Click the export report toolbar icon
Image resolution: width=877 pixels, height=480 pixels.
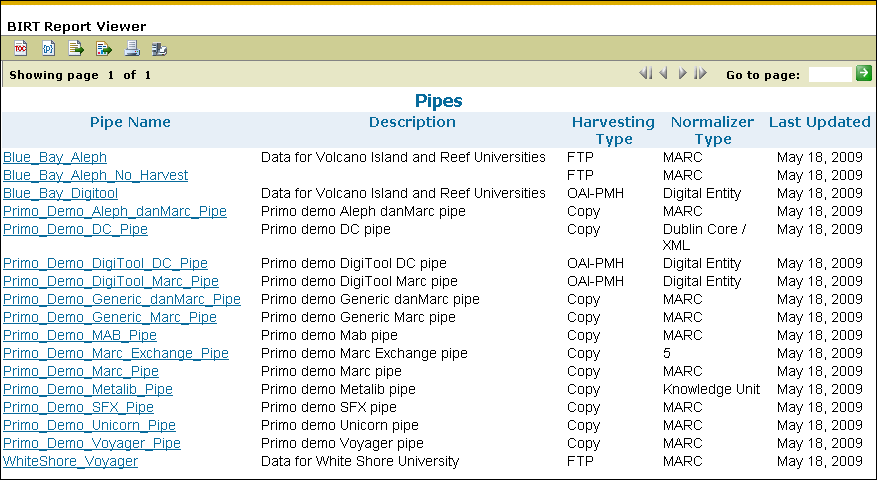(x=104, y=49)
